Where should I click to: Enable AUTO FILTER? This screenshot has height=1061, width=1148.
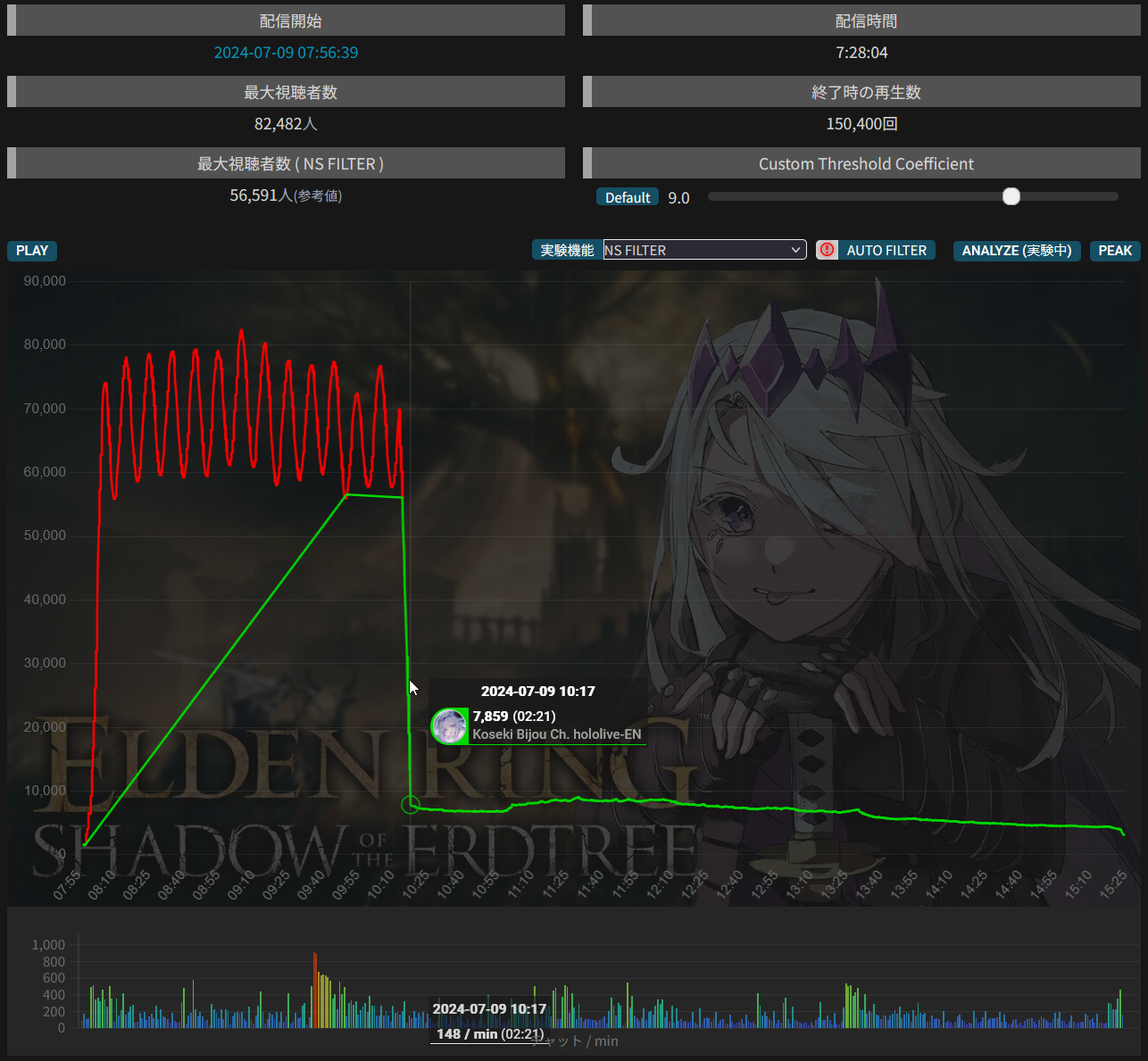[886, 250]
